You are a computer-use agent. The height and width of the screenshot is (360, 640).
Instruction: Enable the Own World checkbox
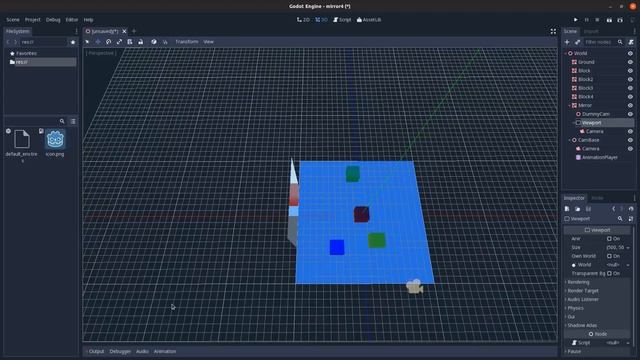[x=609, y=256]
